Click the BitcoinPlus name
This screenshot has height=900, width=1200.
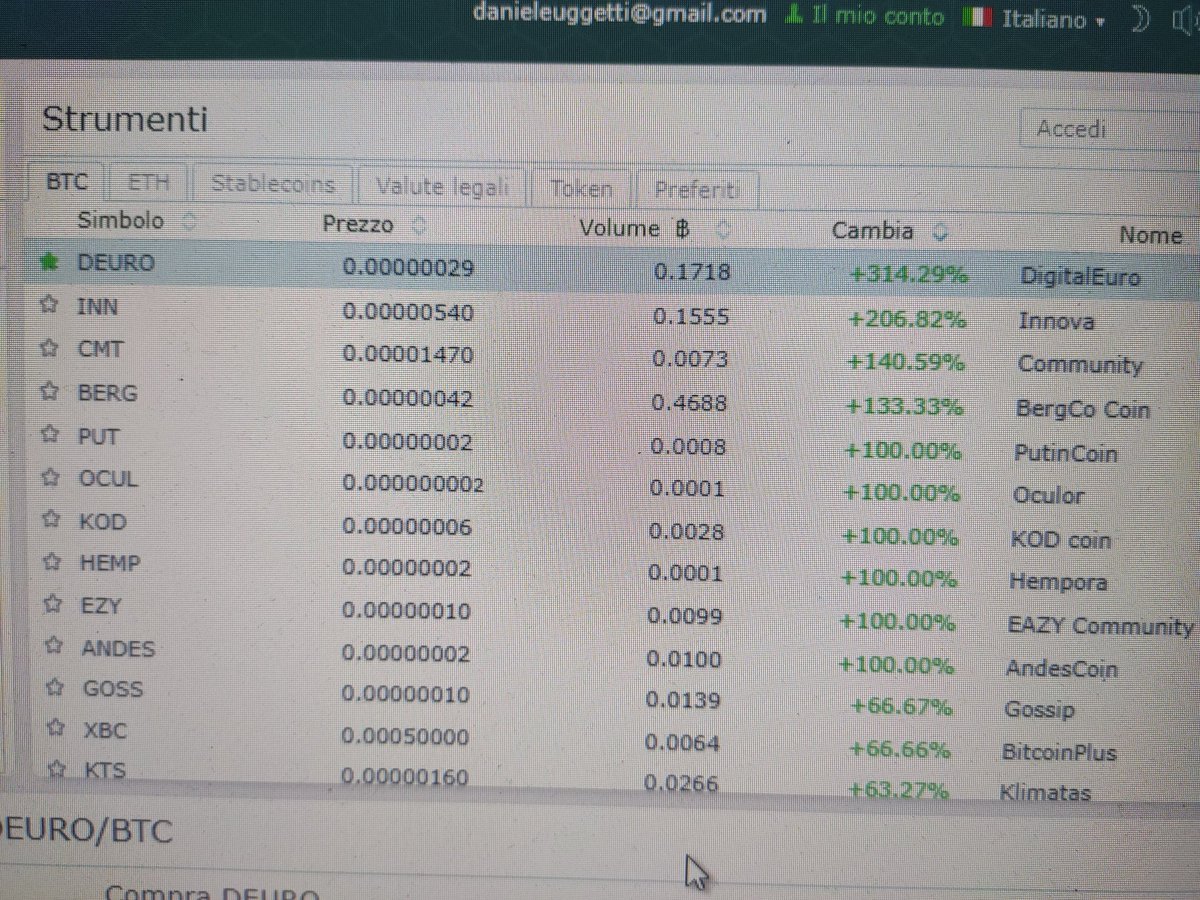[1059, 752]
